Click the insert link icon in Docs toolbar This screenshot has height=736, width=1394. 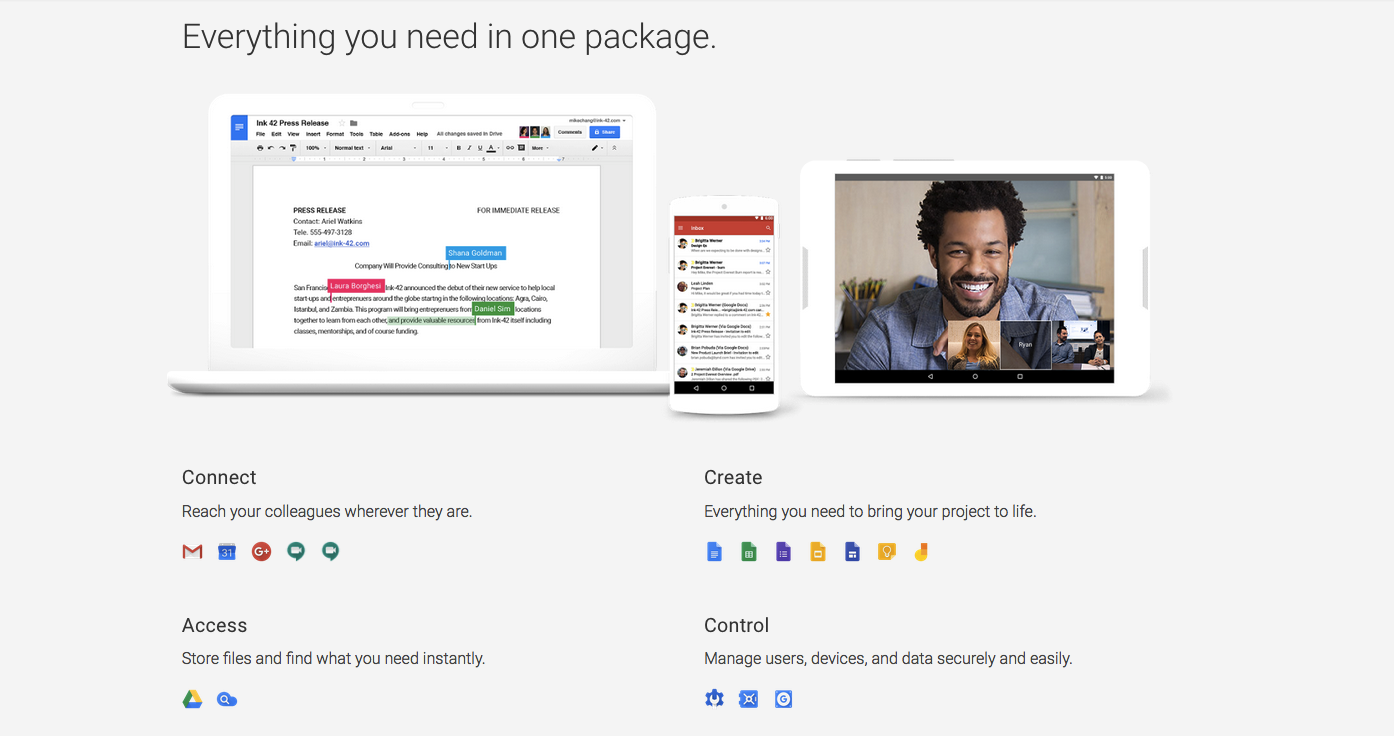[x=510, y=148]
